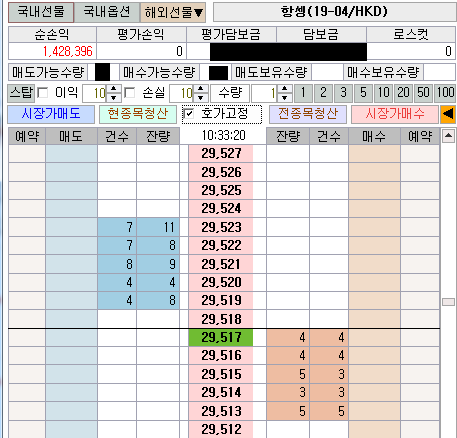The image size is (457, 438).
Task: Switch to the 국내옵션 tab
Action: [107, 12]
